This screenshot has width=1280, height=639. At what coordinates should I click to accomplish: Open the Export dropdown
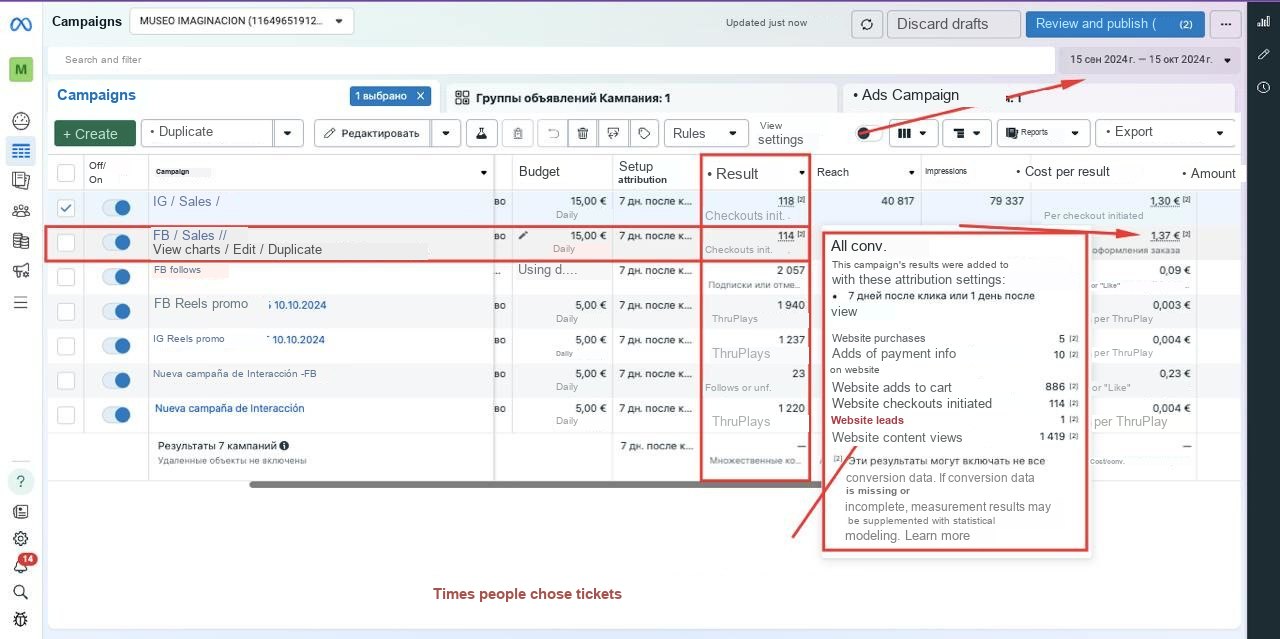point(1166,133)
